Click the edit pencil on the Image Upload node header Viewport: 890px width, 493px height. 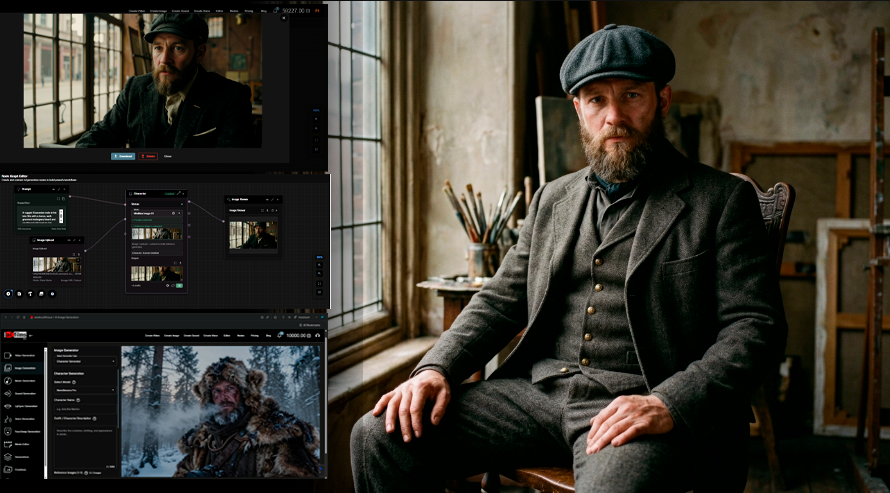point(74,240)
